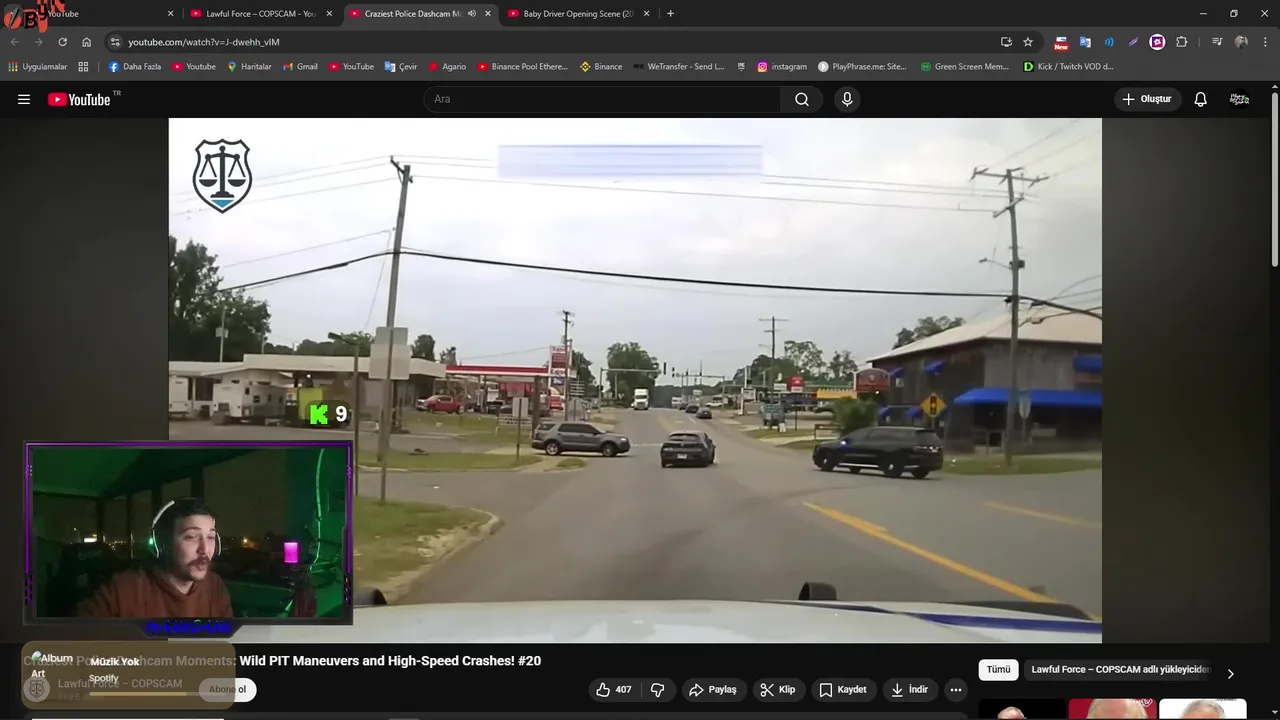Close the Baby Driver Opening Scene tab
The height and width of the screenshot is (720, 1280).
[x=646, y=14]
